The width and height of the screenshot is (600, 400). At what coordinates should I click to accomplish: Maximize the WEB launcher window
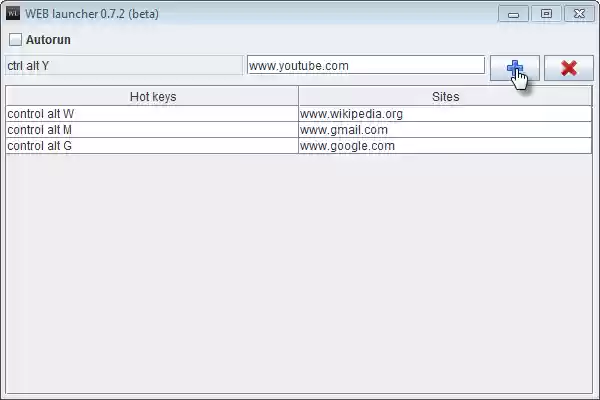tap(546, 14)
